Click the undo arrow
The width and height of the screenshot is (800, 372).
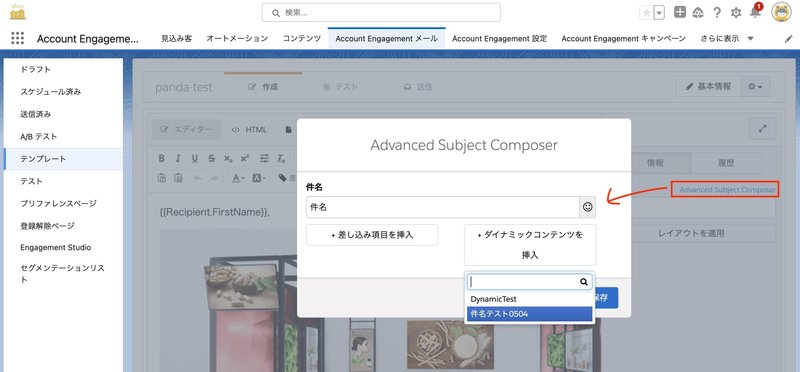(197, 178)
